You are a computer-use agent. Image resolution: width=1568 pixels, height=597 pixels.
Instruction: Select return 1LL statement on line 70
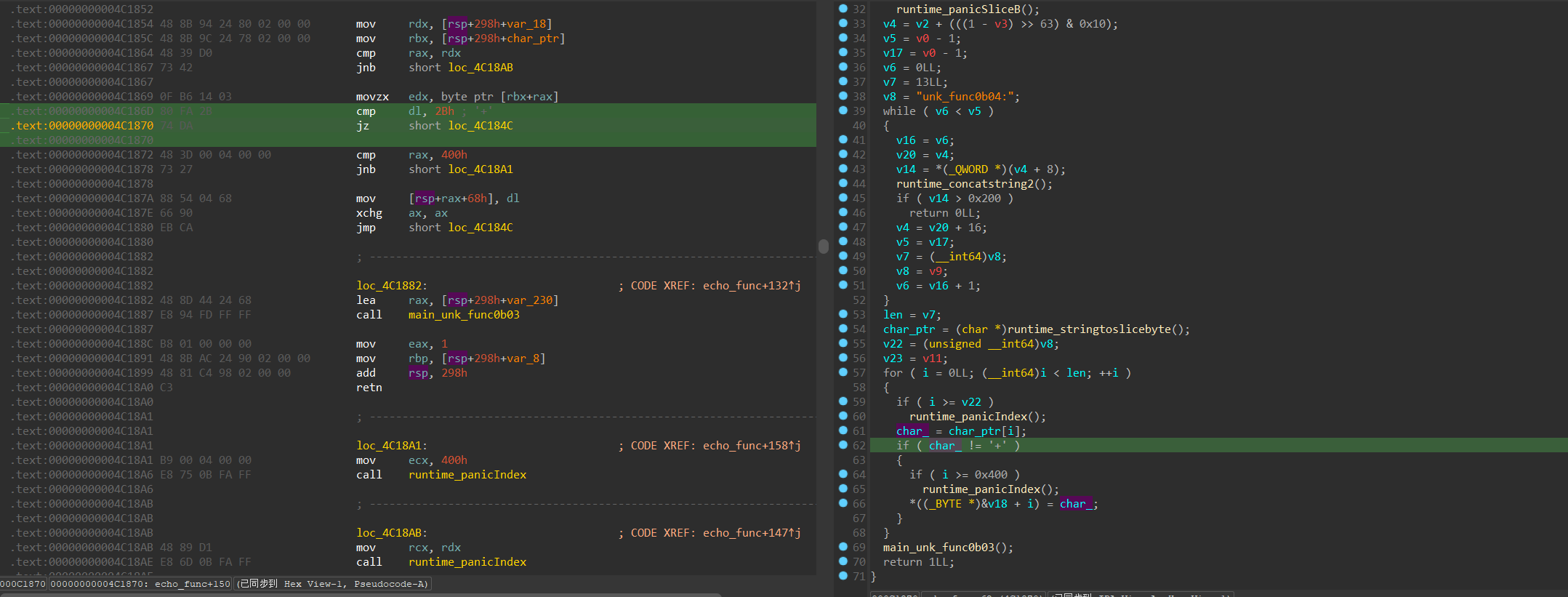point(918,562)
